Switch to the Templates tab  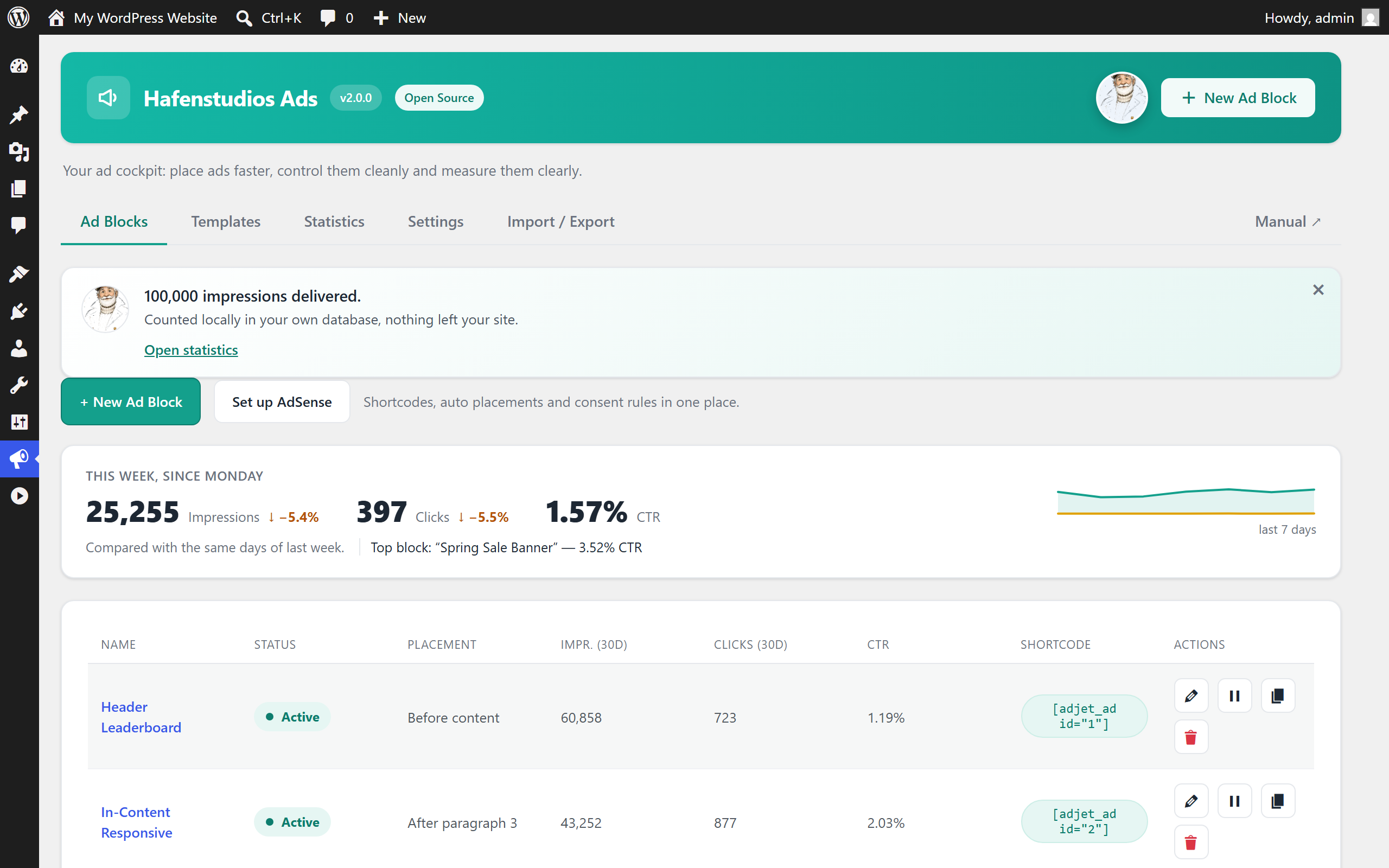226,221
